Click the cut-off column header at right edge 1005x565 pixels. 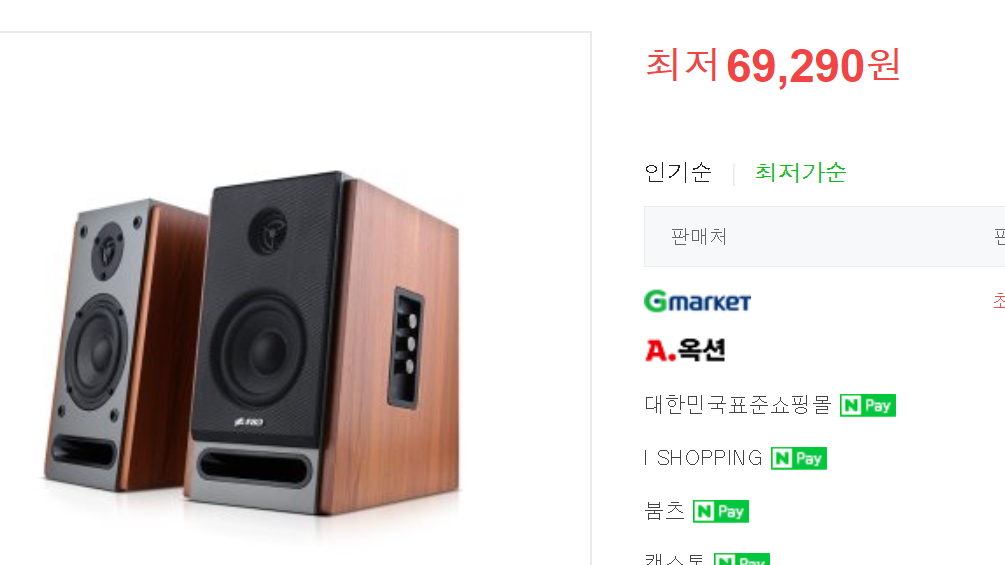999,237
